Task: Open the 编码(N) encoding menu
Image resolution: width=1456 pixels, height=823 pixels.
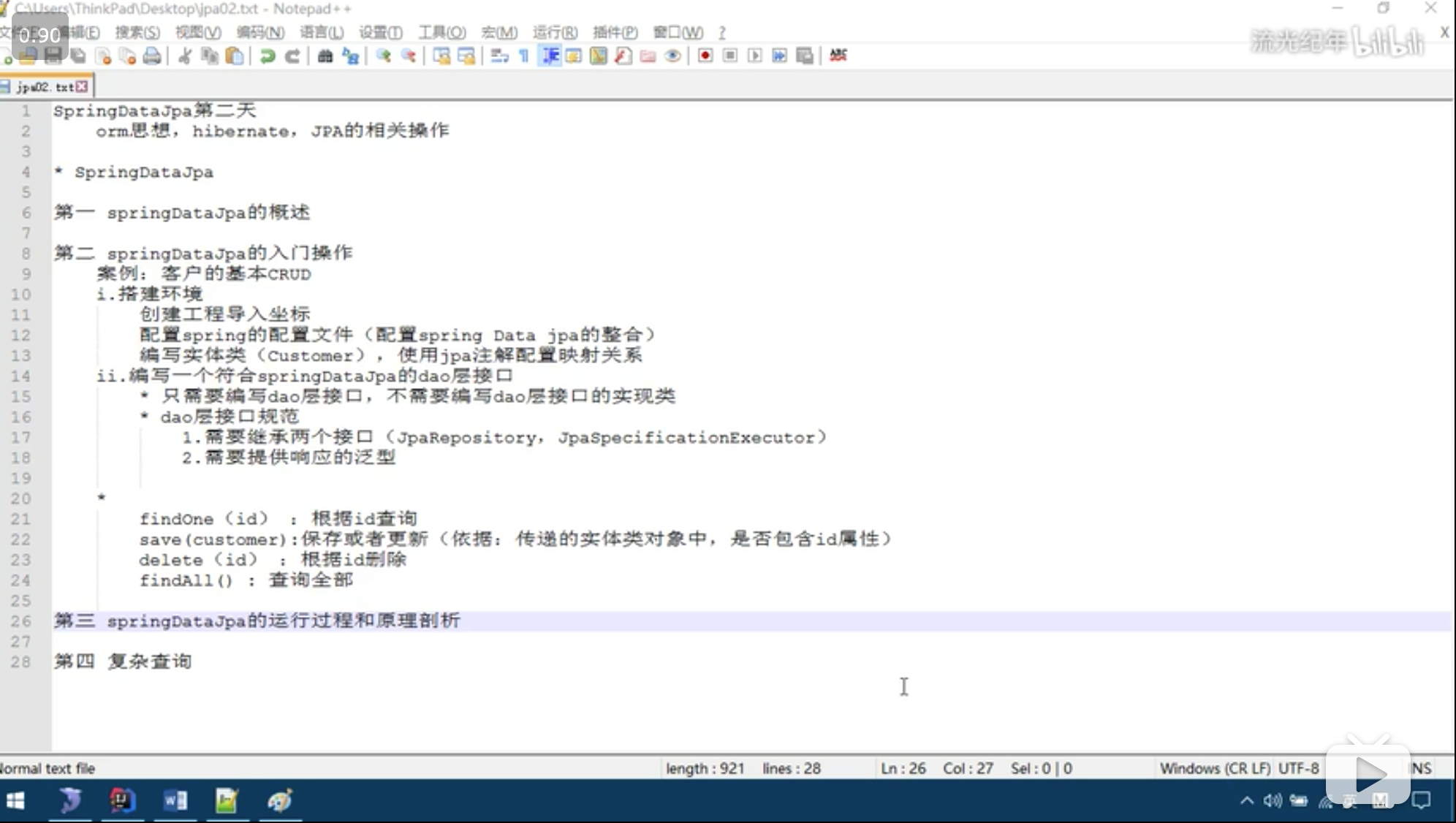Action: (x=260, y=32)
